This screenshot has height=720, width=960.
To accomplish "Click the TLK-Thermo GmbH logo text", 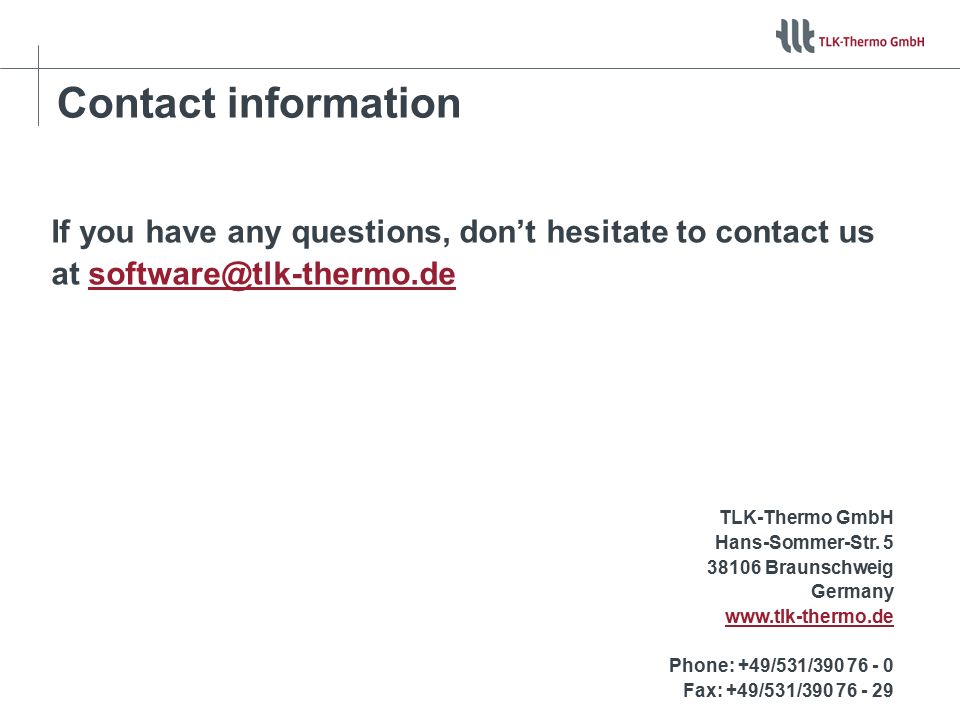I will click(871, 42).
